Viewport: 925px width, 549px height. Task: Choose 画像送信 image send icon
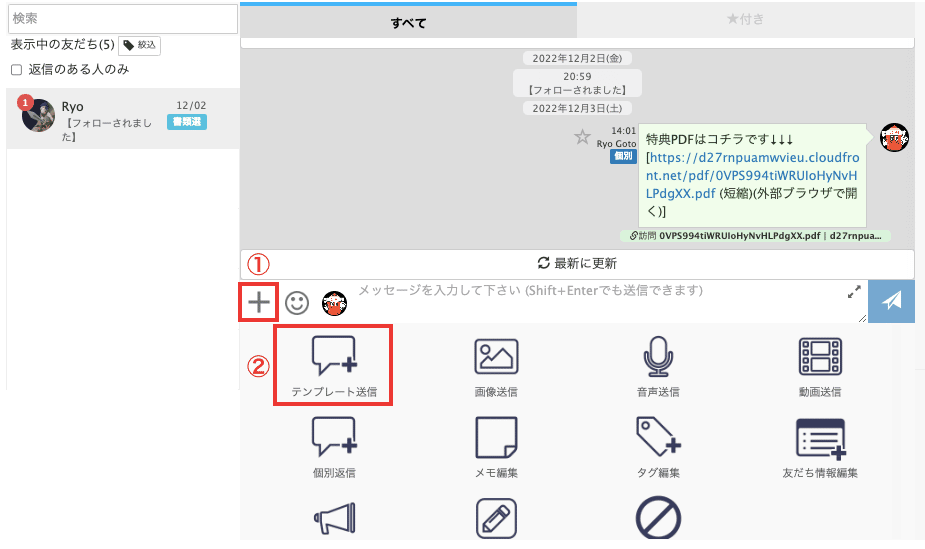tap(496, 366)
